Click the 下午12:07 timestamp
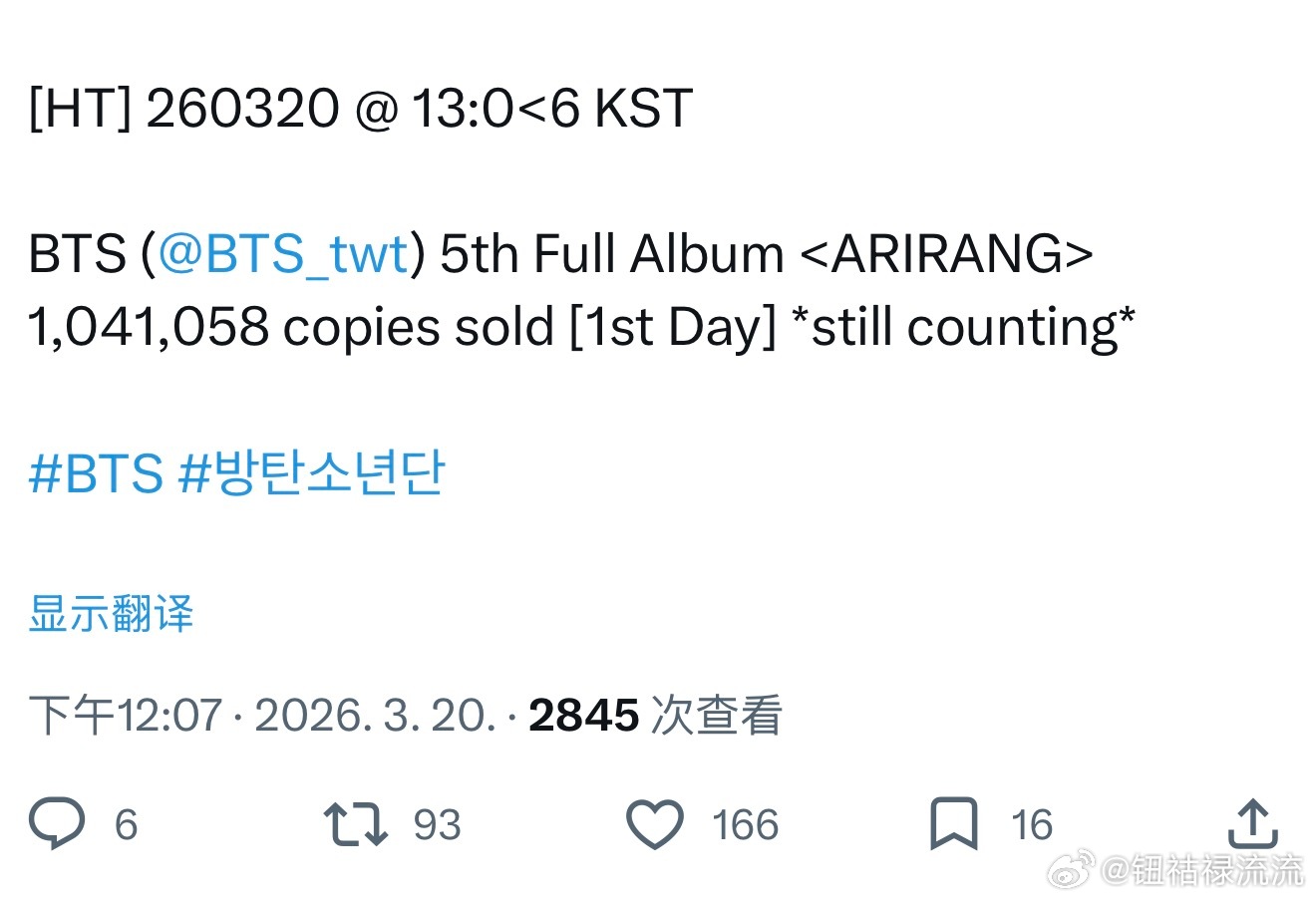 (126, 716)
